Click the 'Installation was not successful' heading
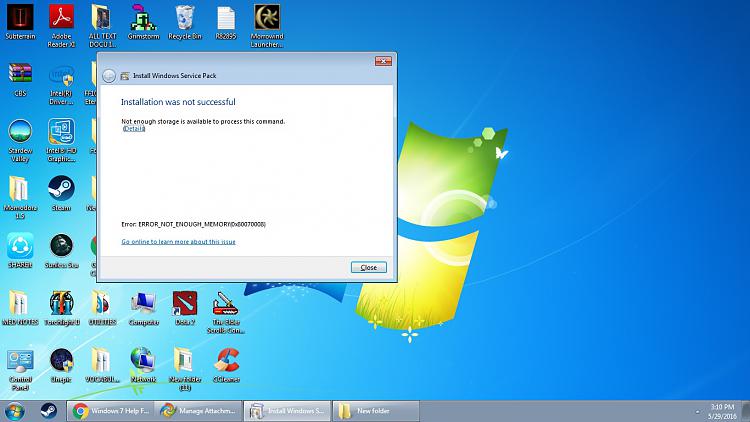 178,102
